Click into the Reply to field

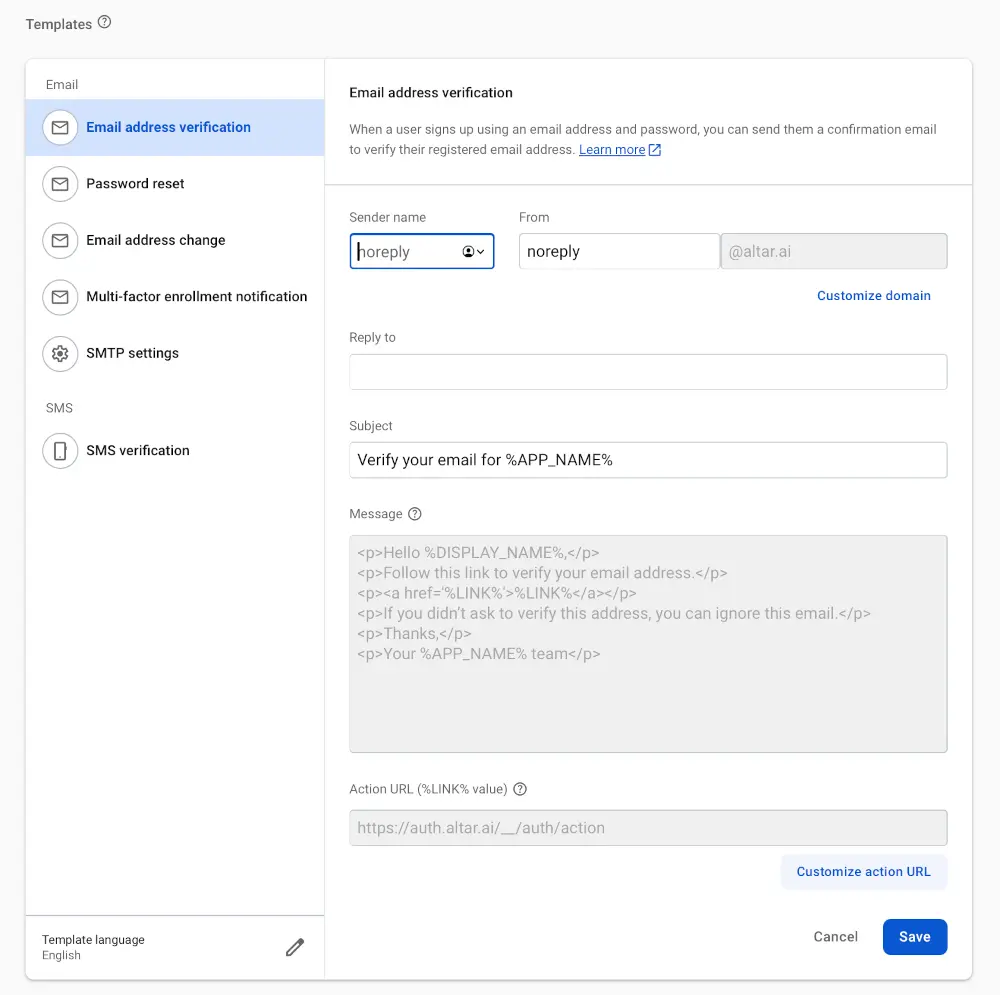(647, 372)
